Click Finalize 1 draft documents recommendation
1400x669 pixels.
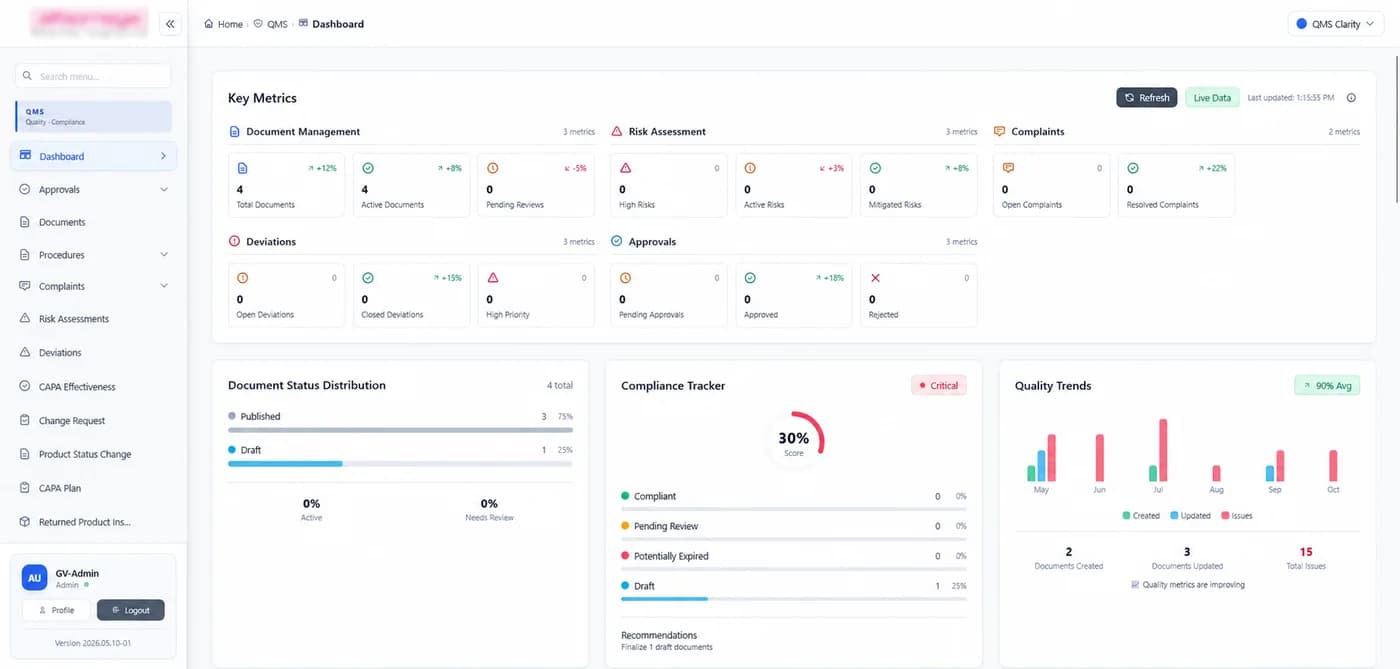tap(667, 647)
